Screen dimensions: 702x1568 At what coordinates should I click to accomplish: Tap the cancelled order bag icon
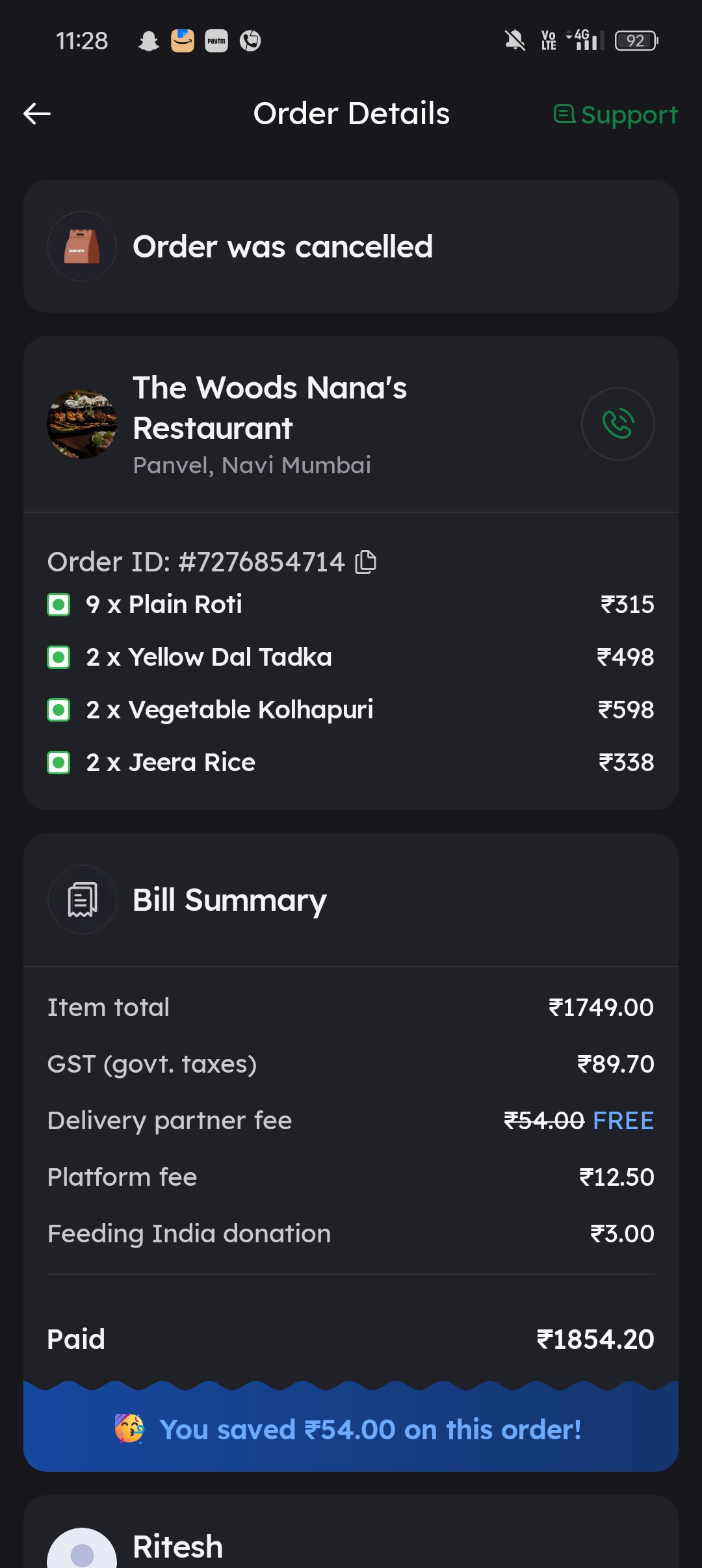tap(82, 246)
